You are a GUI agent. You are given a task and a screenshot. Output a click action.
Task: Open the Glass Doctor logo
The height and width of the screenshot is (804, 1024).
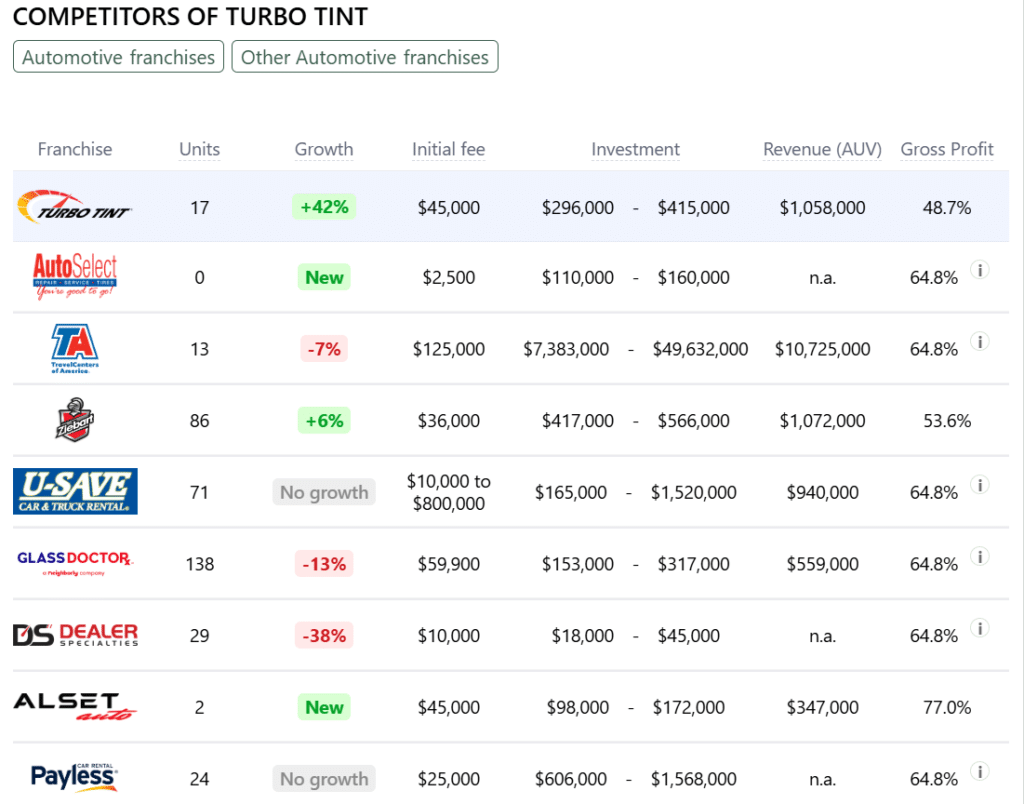pyautogui.click(x=74, y=563)
